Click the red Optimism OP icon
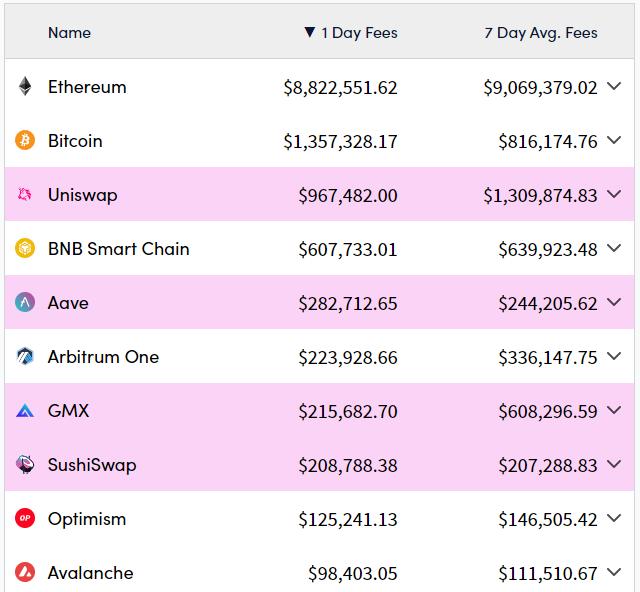 (x=25, y=519)
